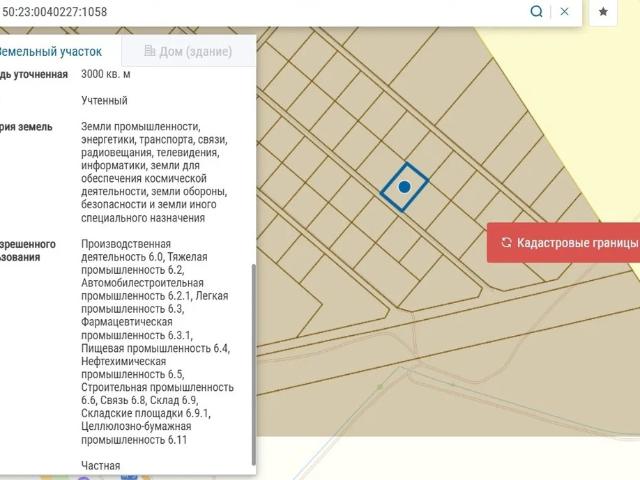Click the info panel scrollbar
Viewport: 640px width, 480px height.
pyautogui.click(x=253, y=364)
